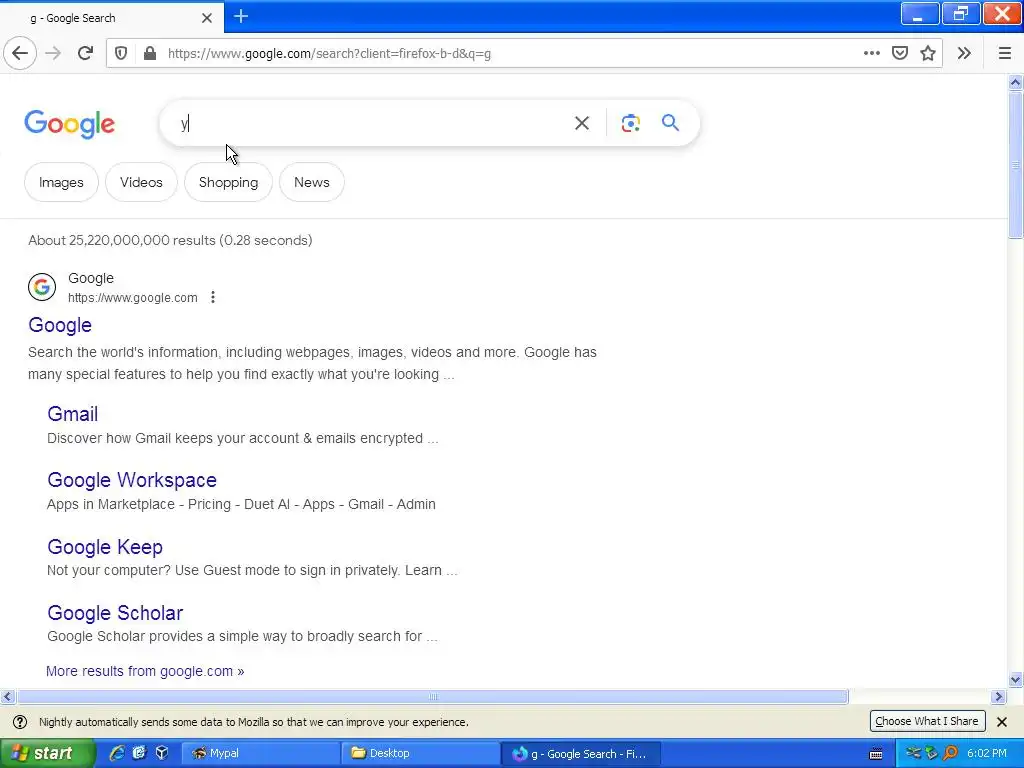This screenshot has width=1024, height=768.
Task: Click the network tray icon
Action: (913, 753)
